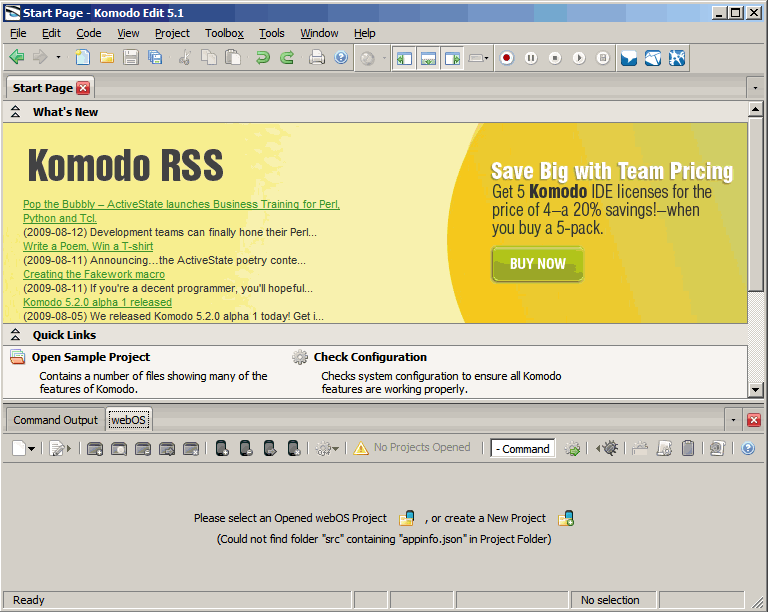Click the yellow warning triangle icon
Screen dimensions: 768x612
361,448
